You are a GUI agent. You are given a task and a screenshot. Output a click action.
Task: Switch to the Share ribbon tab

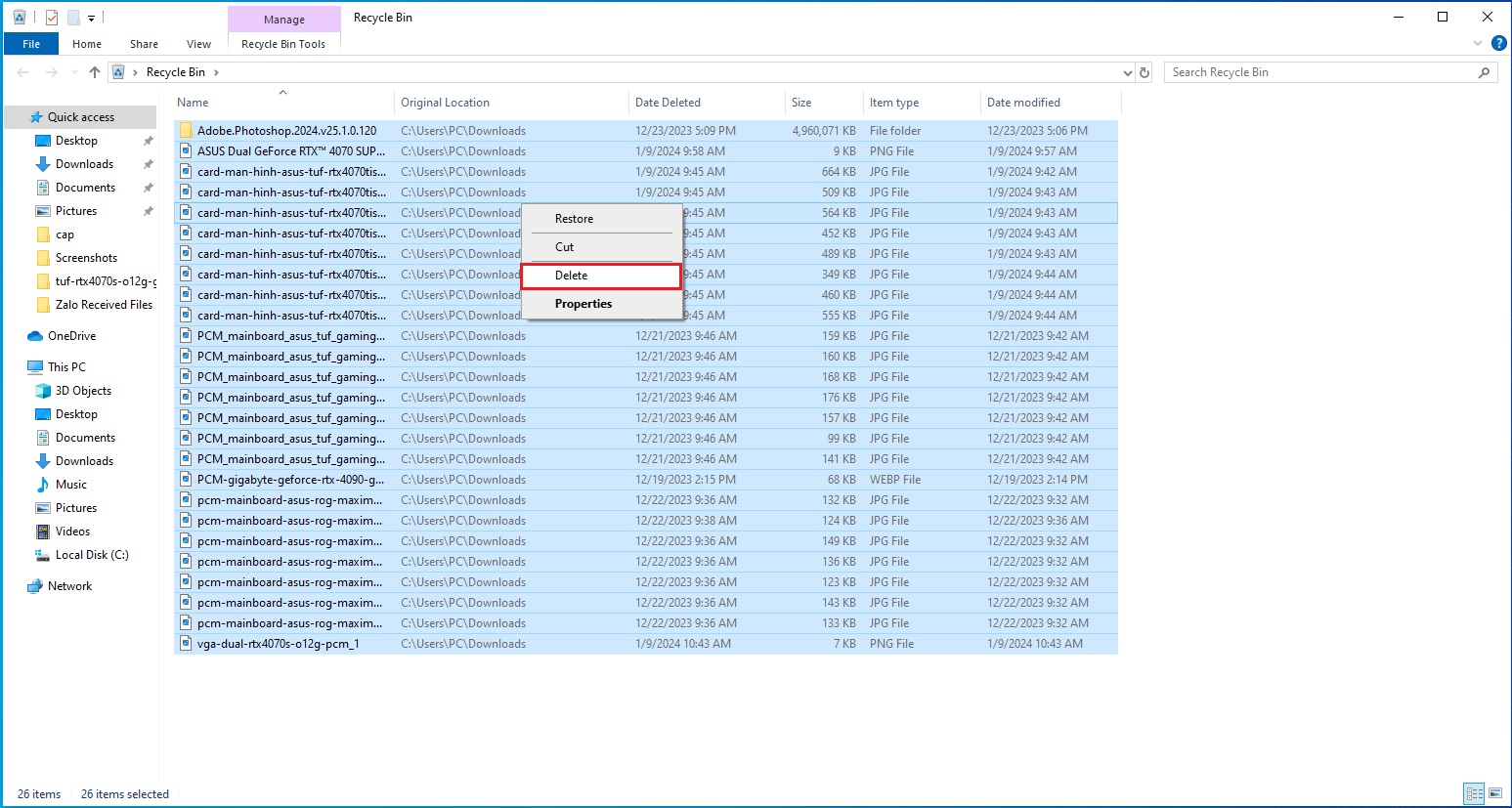(x=144, y=44)
